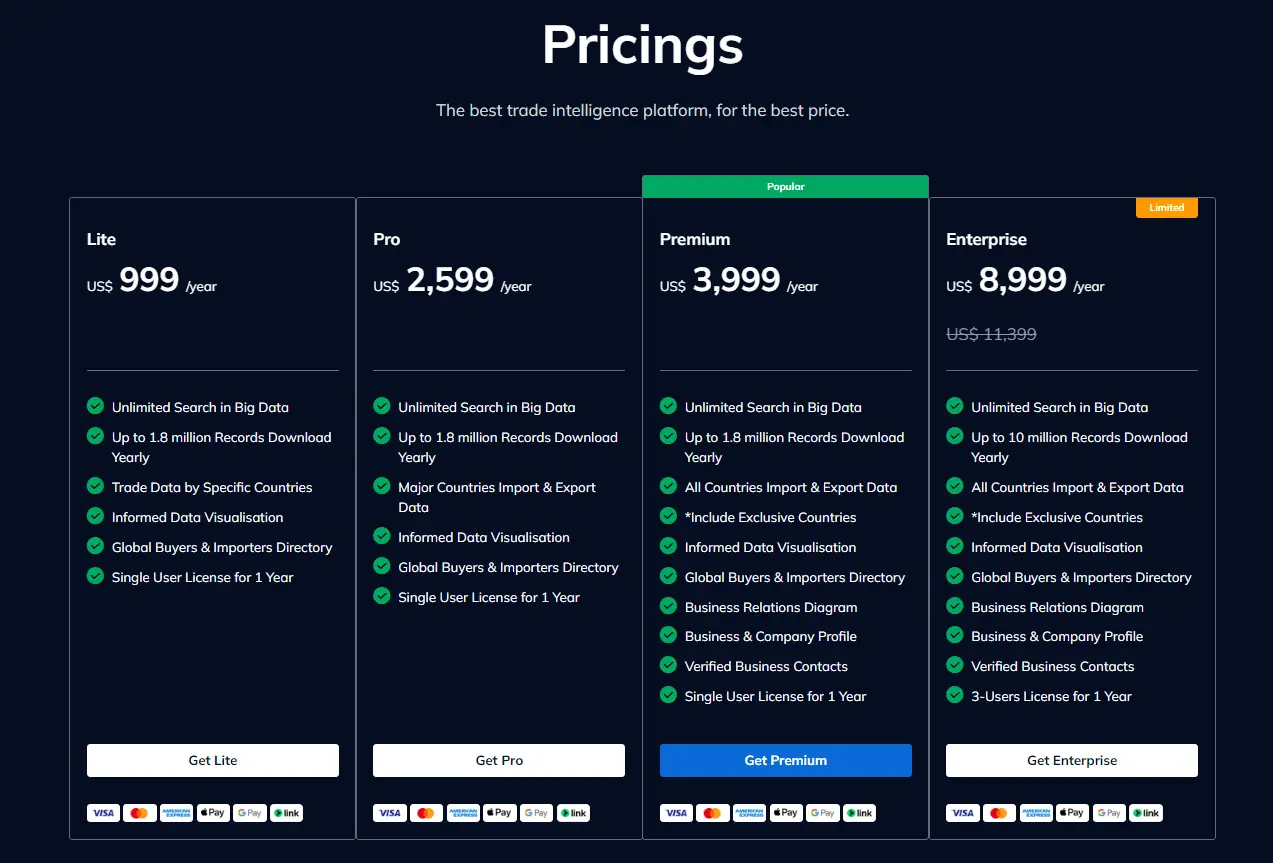Click the 'best trade intelligence platform' subtitle
This screenshot has height=863, width=1273.
(x=642, y=110)
